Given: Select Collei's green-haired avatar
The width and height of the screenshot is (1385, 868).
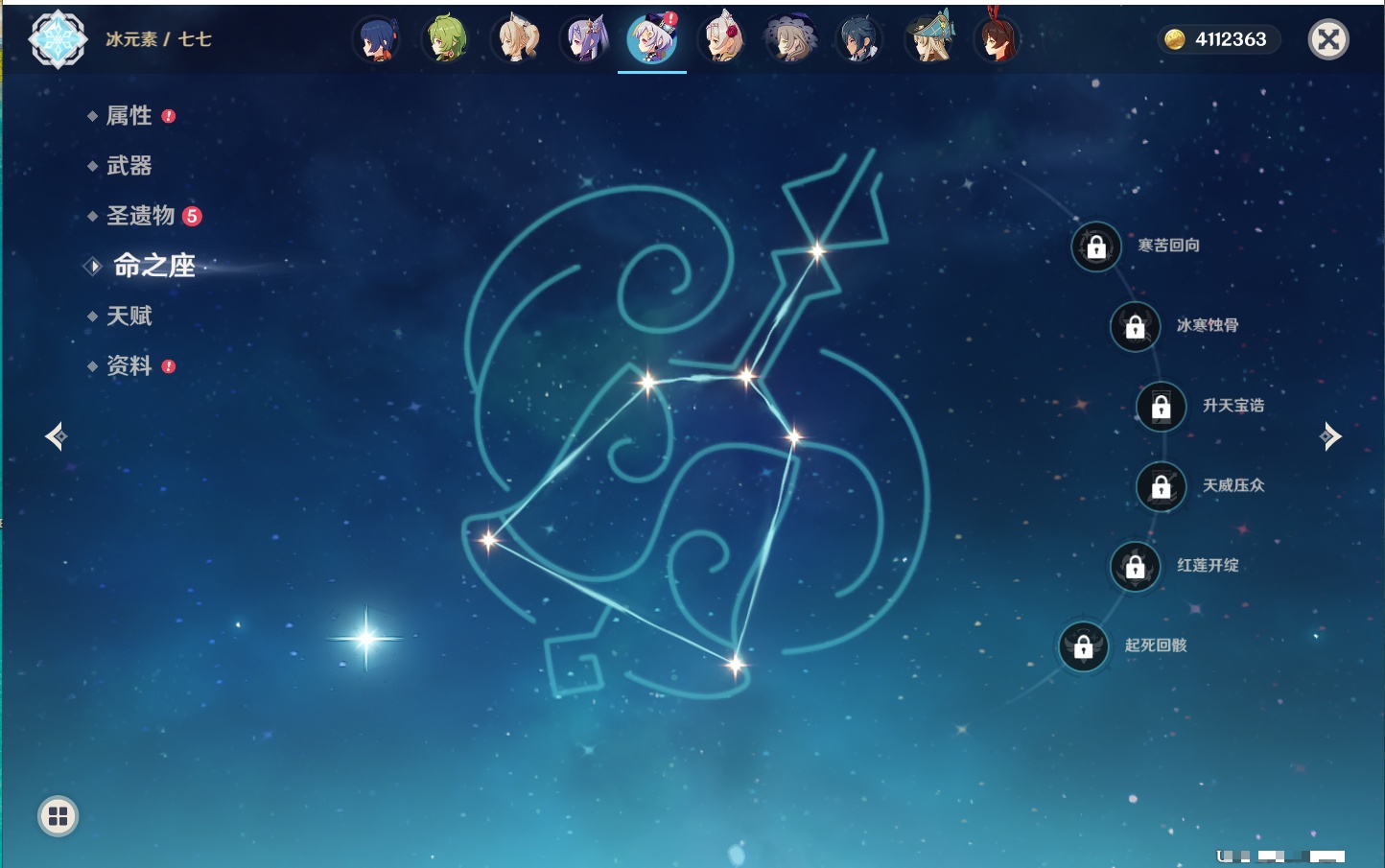Looking at the screenshot, I should click(x=446, y=39).
